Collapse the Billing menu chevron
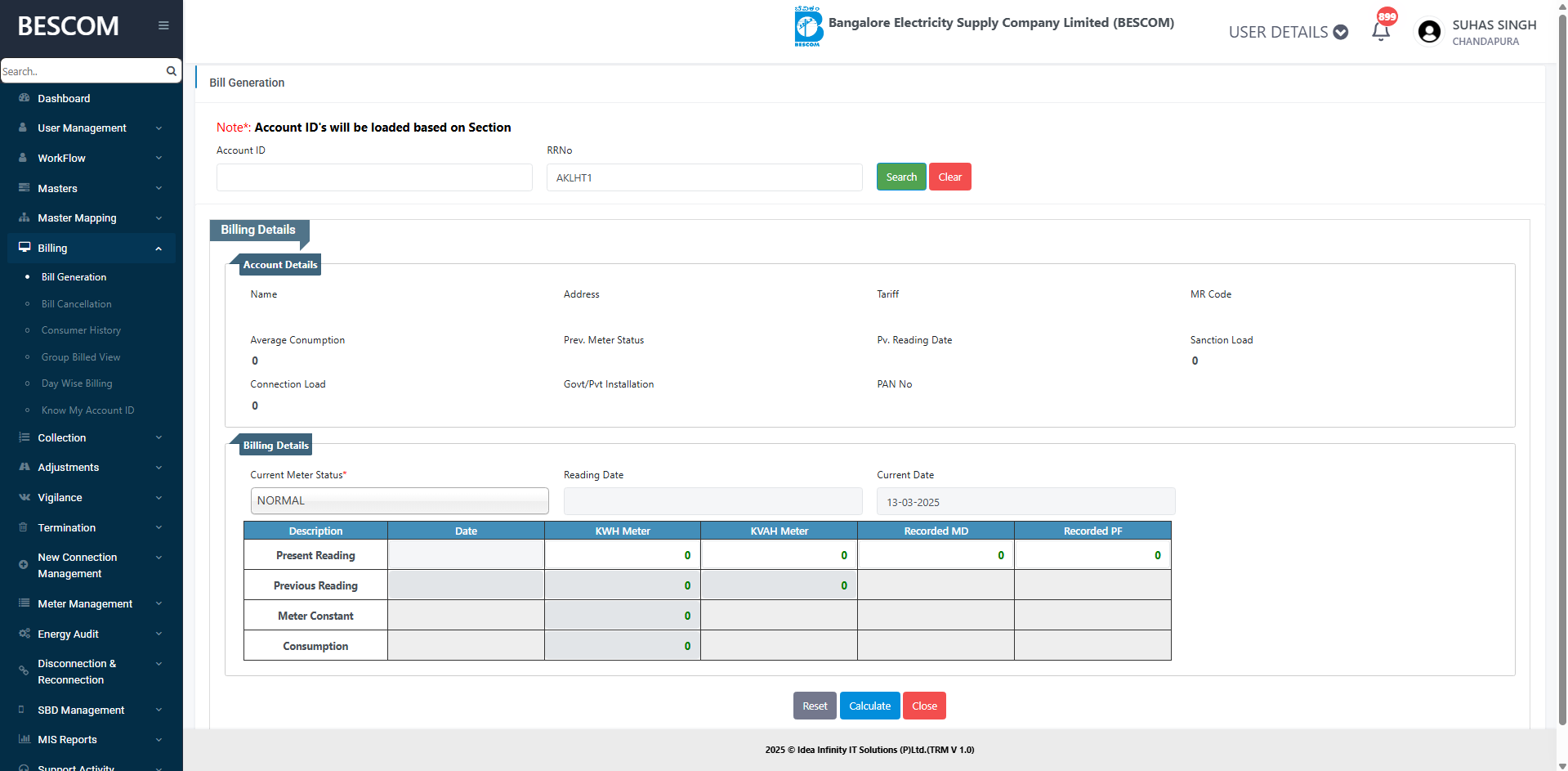This screenshot has width=1568, height=771. [x=159, y=249]
